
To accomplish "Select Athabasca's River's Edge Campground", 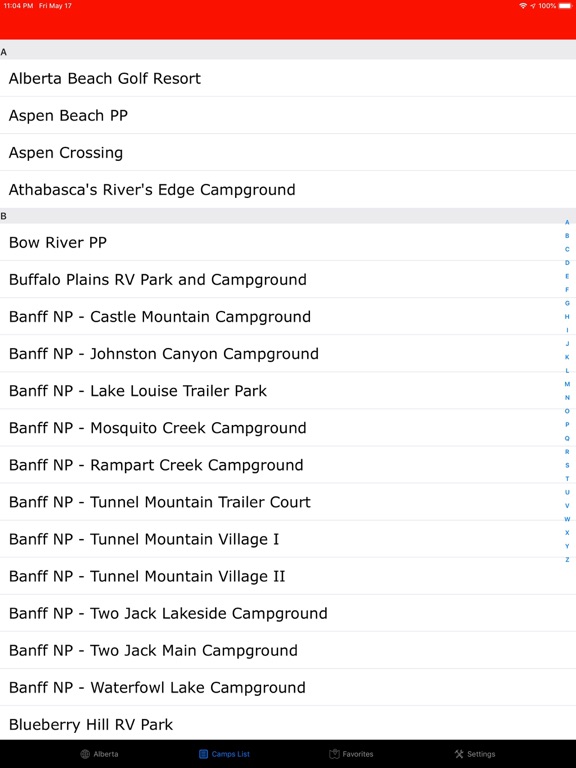I will pyautogui.click(x=288, y=190).
